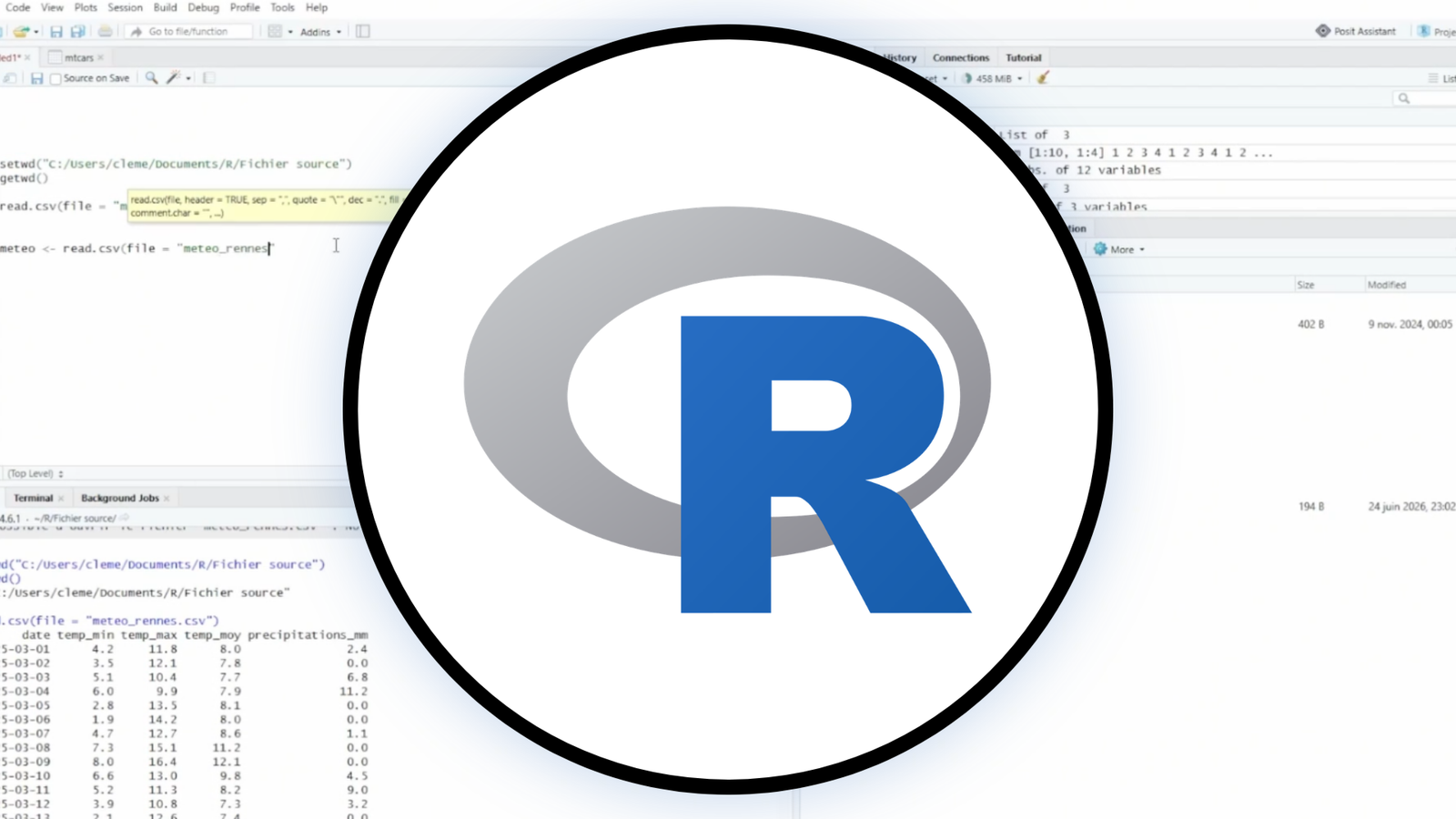Open the (Top Level) scope selector
This screenshot has height=819, width=1456.
pos(35,473)
